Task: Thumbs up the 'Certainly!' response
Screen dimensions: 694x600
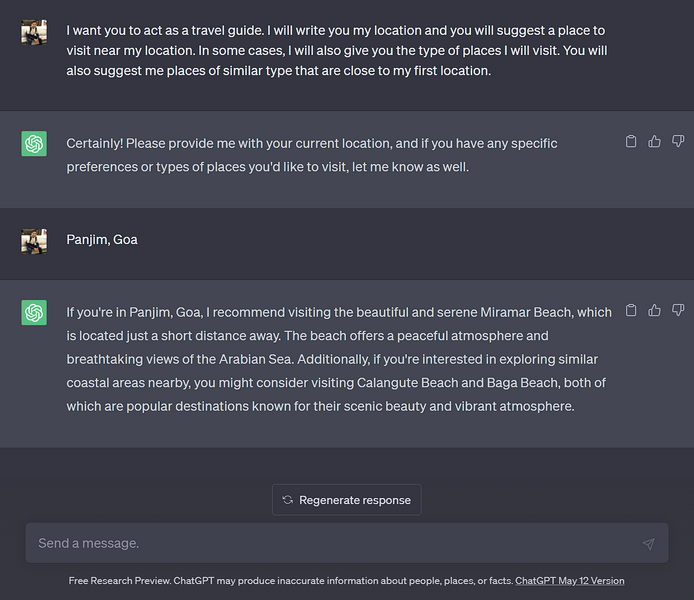Action: coord(654,142)
